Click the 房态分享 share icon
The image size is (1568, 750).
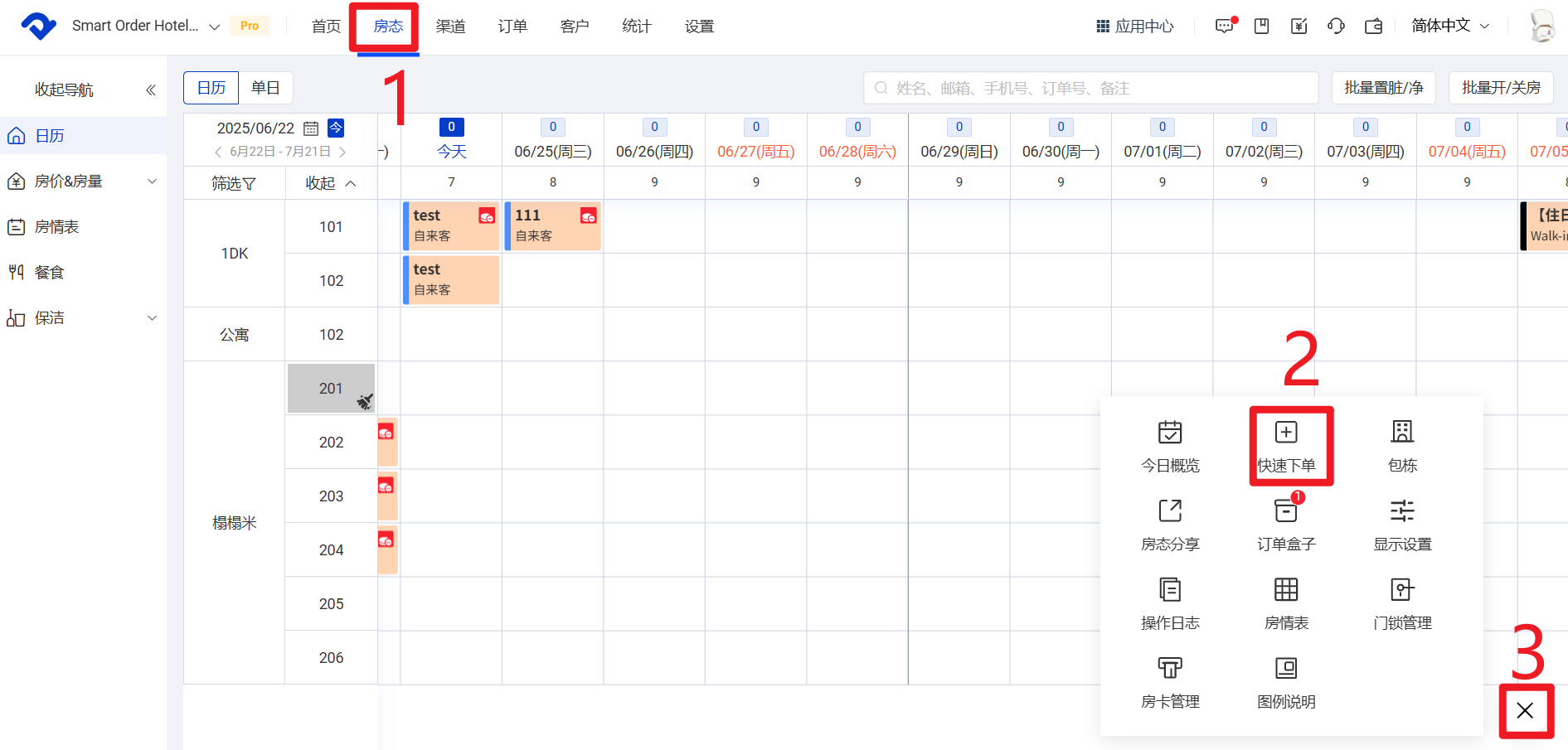[1170, 512]
